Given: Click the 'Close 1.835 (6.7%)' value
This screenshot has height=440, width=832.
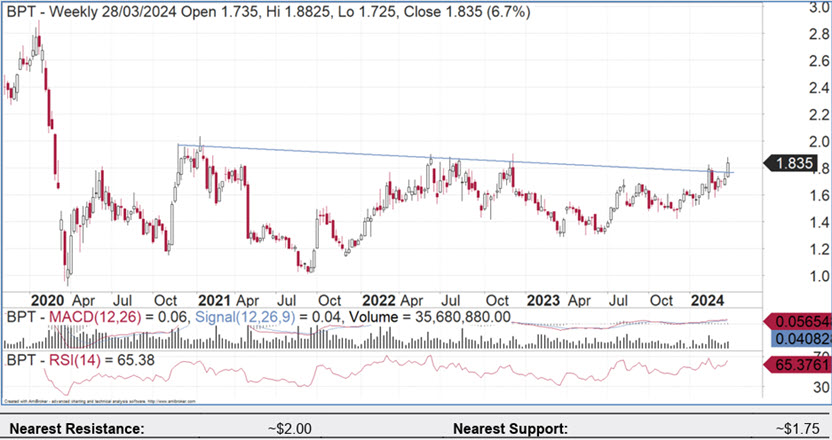Looking at the screenshot, I should 467,12.
